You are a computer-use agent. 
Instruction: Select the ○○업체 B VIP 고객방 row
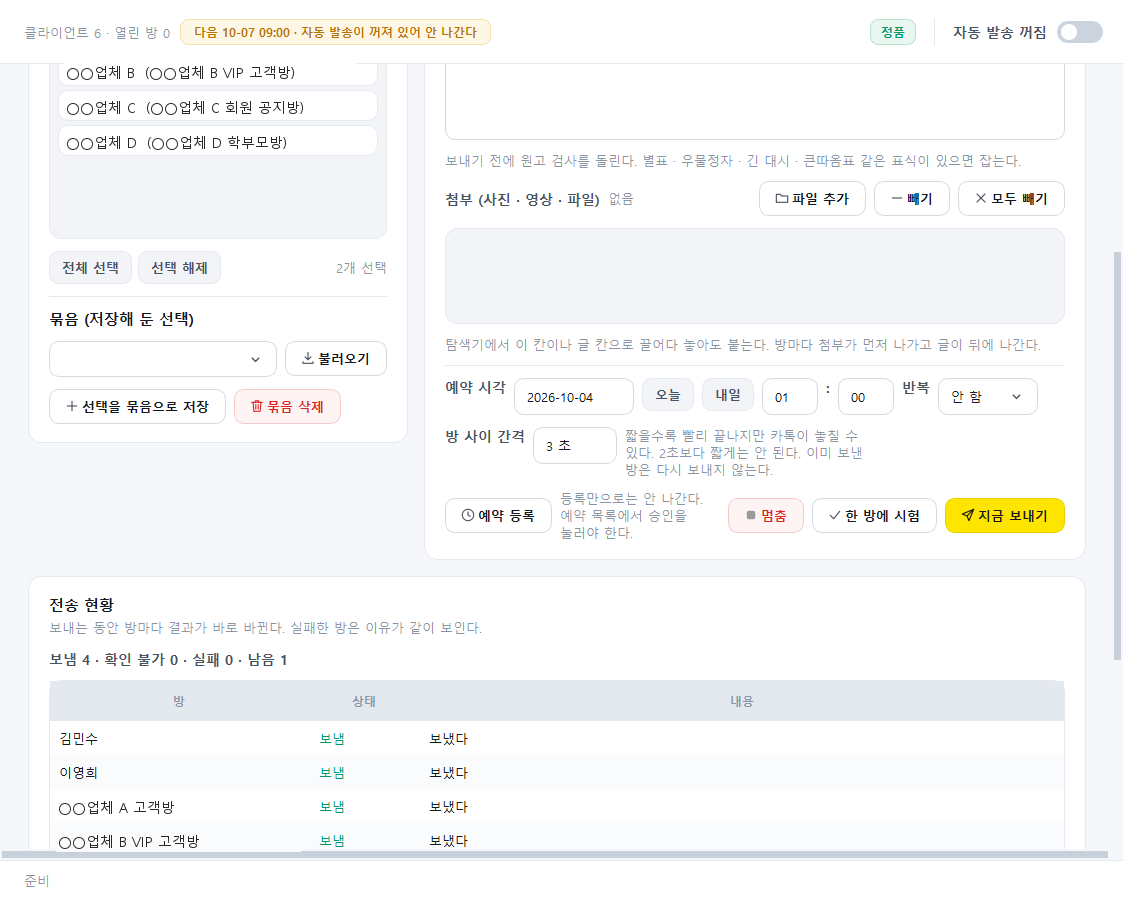[x=218, y=73]
